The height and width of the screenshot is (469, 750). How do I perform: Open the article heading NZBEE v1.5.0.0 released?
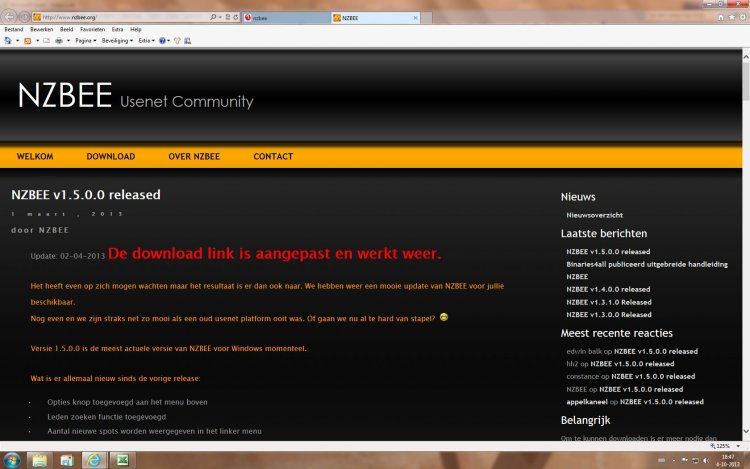pyautogui.click(x=86, y=195)
